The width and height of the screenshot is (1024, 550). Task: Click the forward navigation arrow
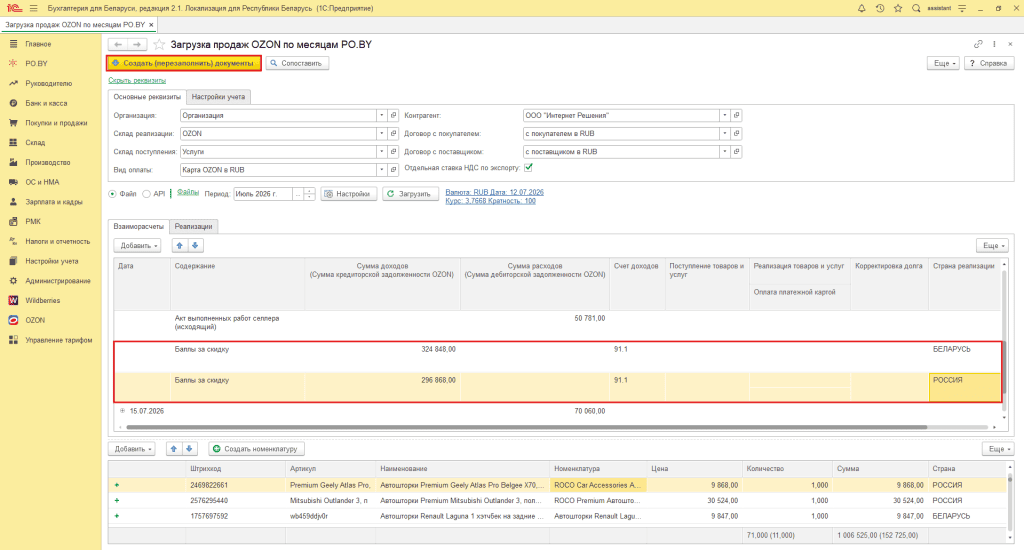click(x=137, y=44)
